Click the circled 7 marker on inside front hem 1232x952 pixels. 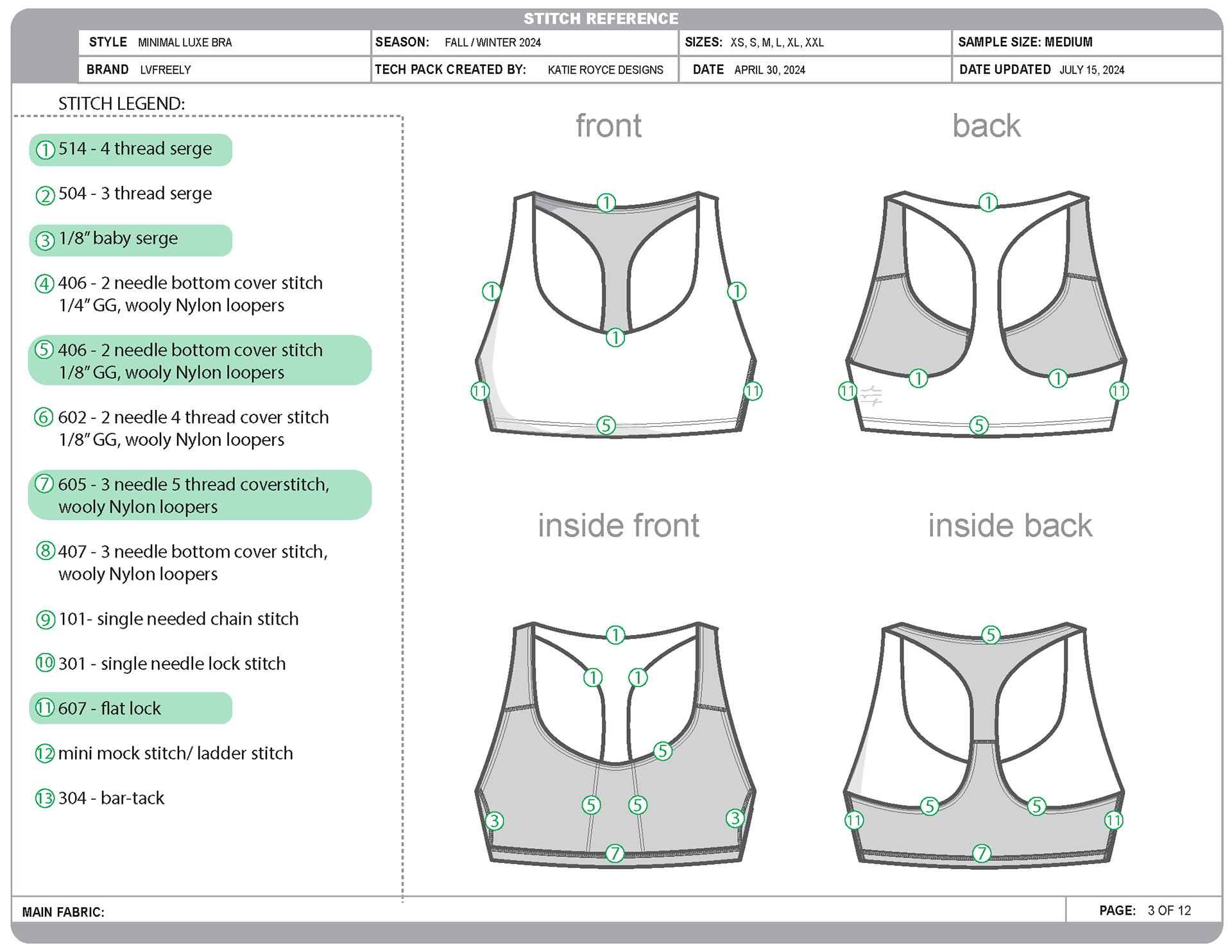click(x=615, y=853)
